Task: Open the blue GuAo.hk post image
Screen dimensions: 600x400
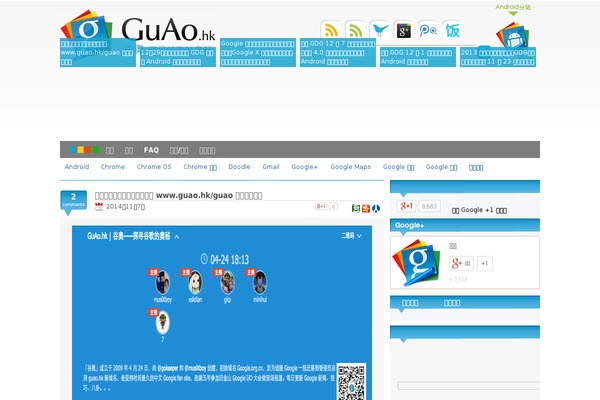Action: tap(222, 313)
